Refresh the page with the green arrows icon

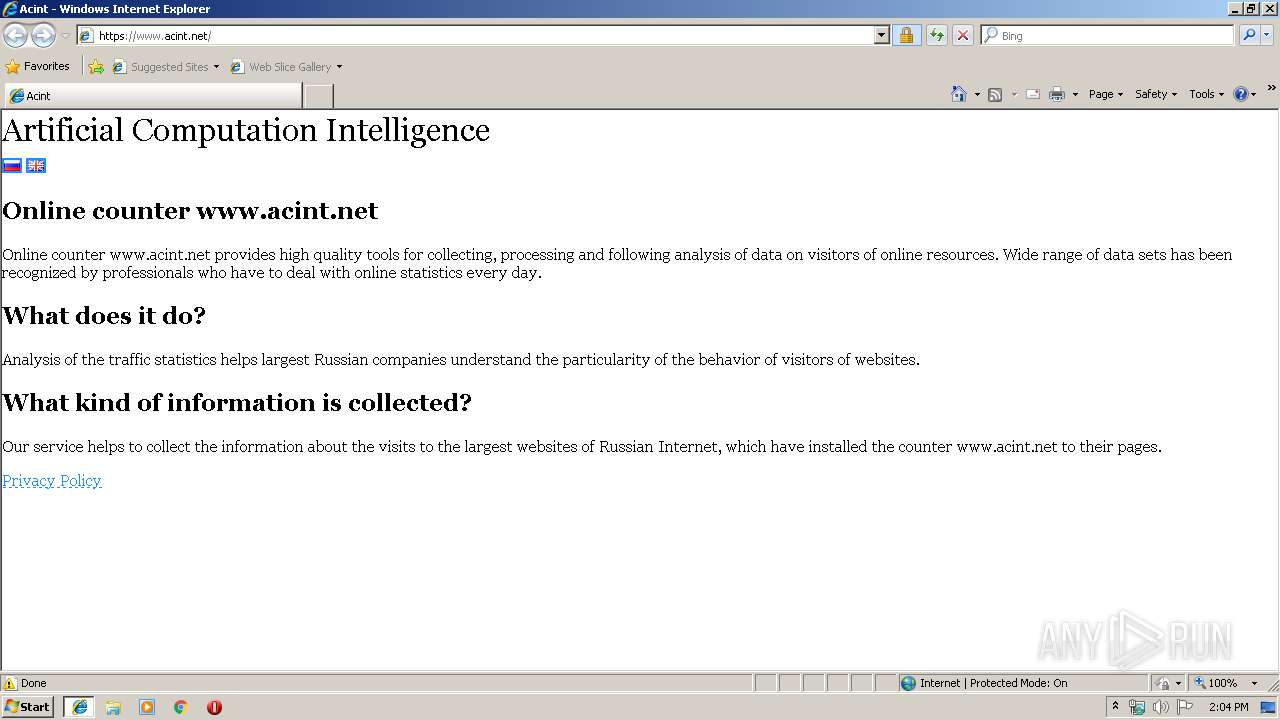click(937, 35)
